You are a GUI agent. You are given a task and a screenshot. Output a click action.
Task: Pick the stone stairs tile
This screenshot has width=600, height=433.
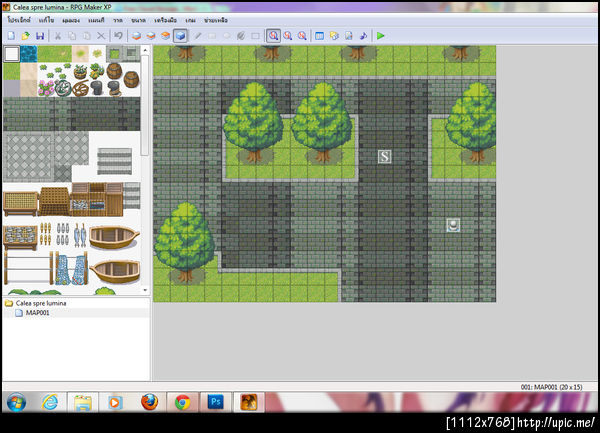114,161
